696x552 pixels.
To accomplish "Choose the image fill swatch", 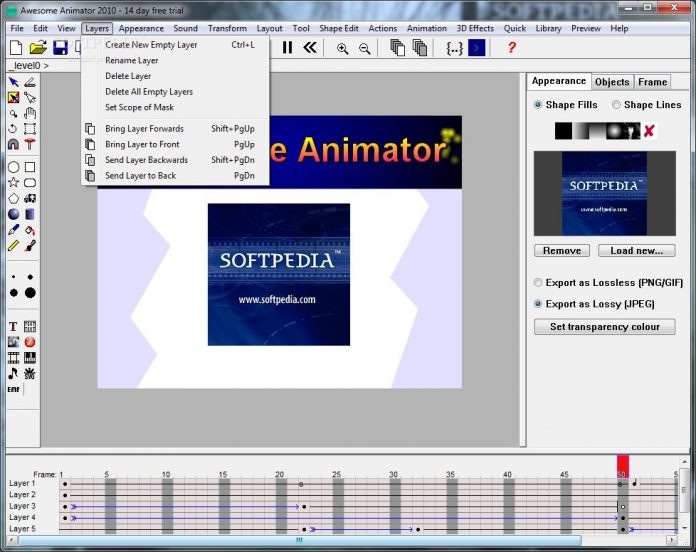I will pos(632,131).
